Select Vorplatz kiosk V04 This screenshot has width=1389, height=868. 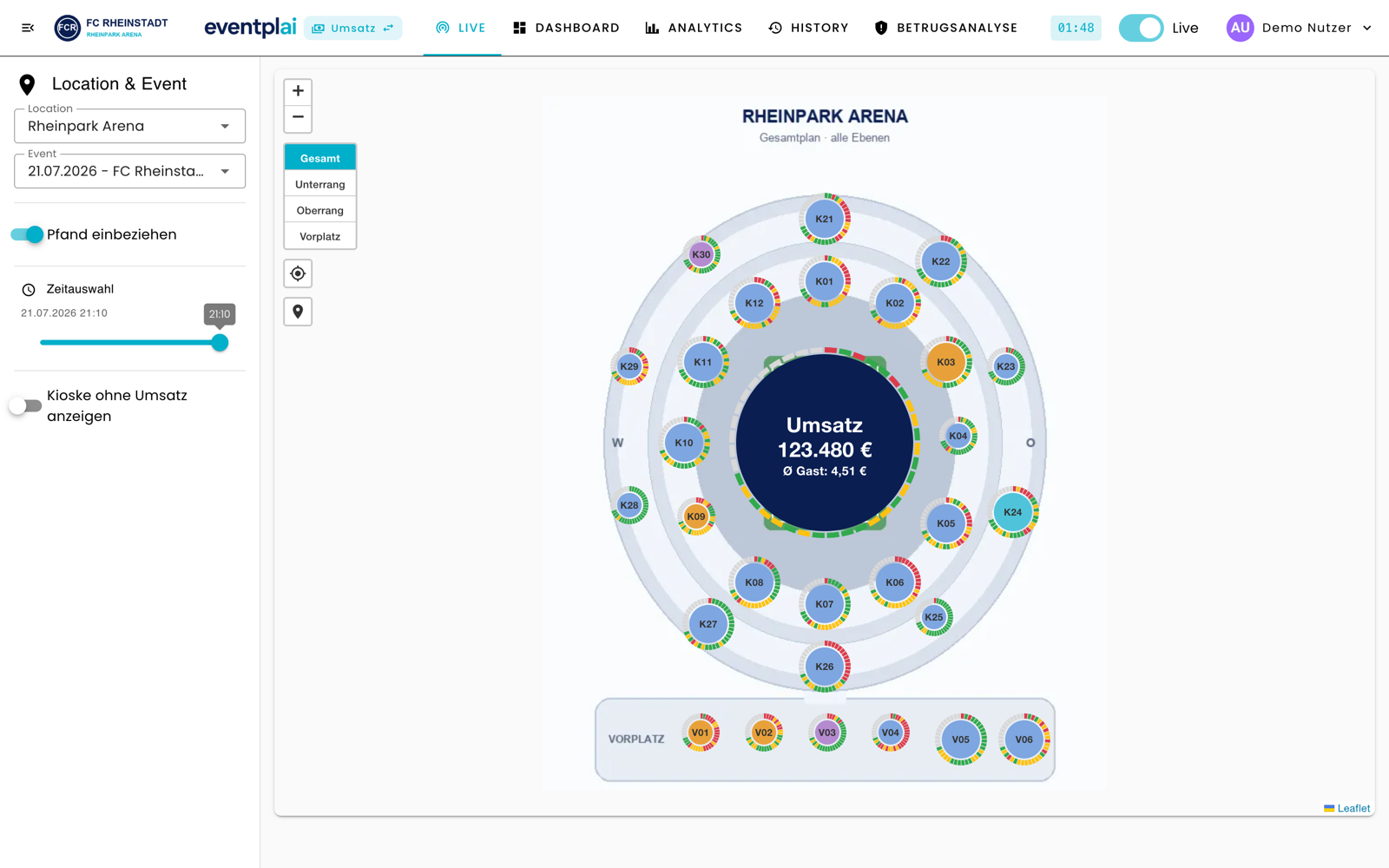[x=891, y=733]
